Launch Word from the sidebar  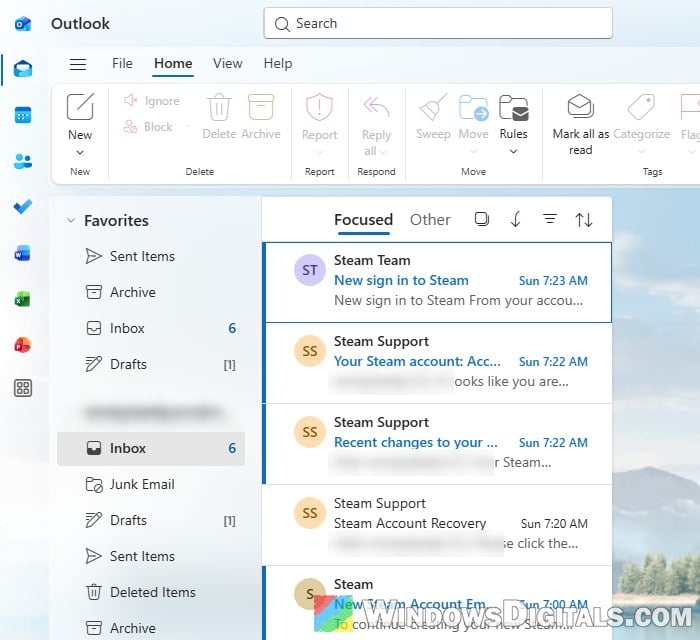23,253
